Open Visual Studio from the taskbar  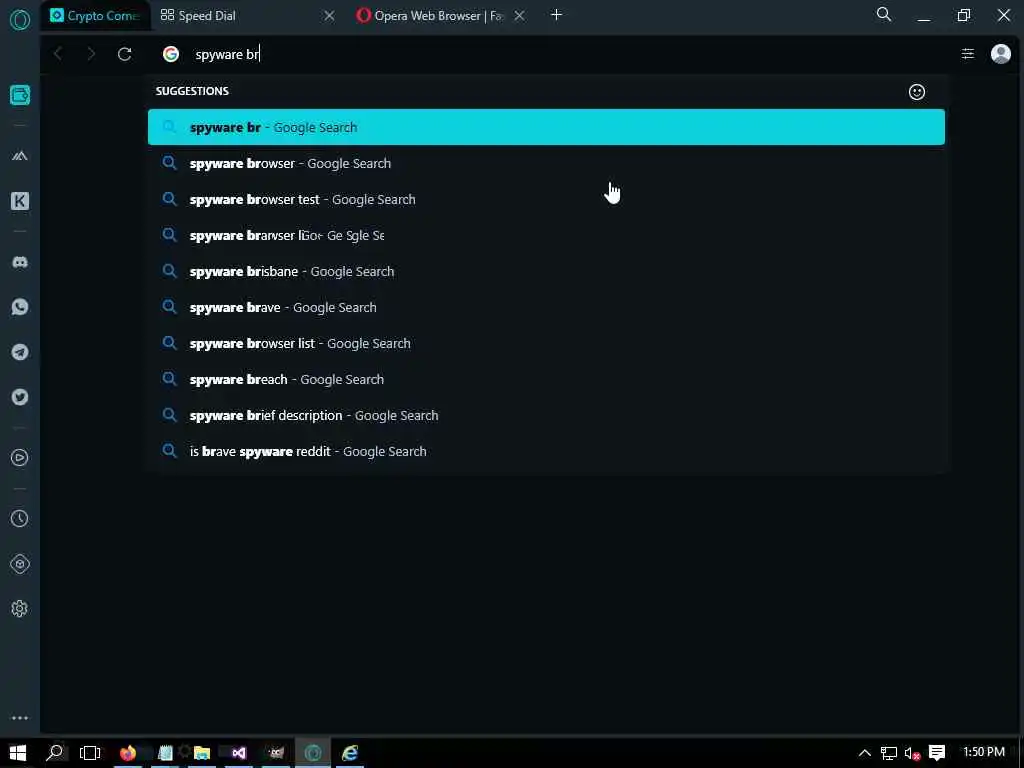point(239,753)
